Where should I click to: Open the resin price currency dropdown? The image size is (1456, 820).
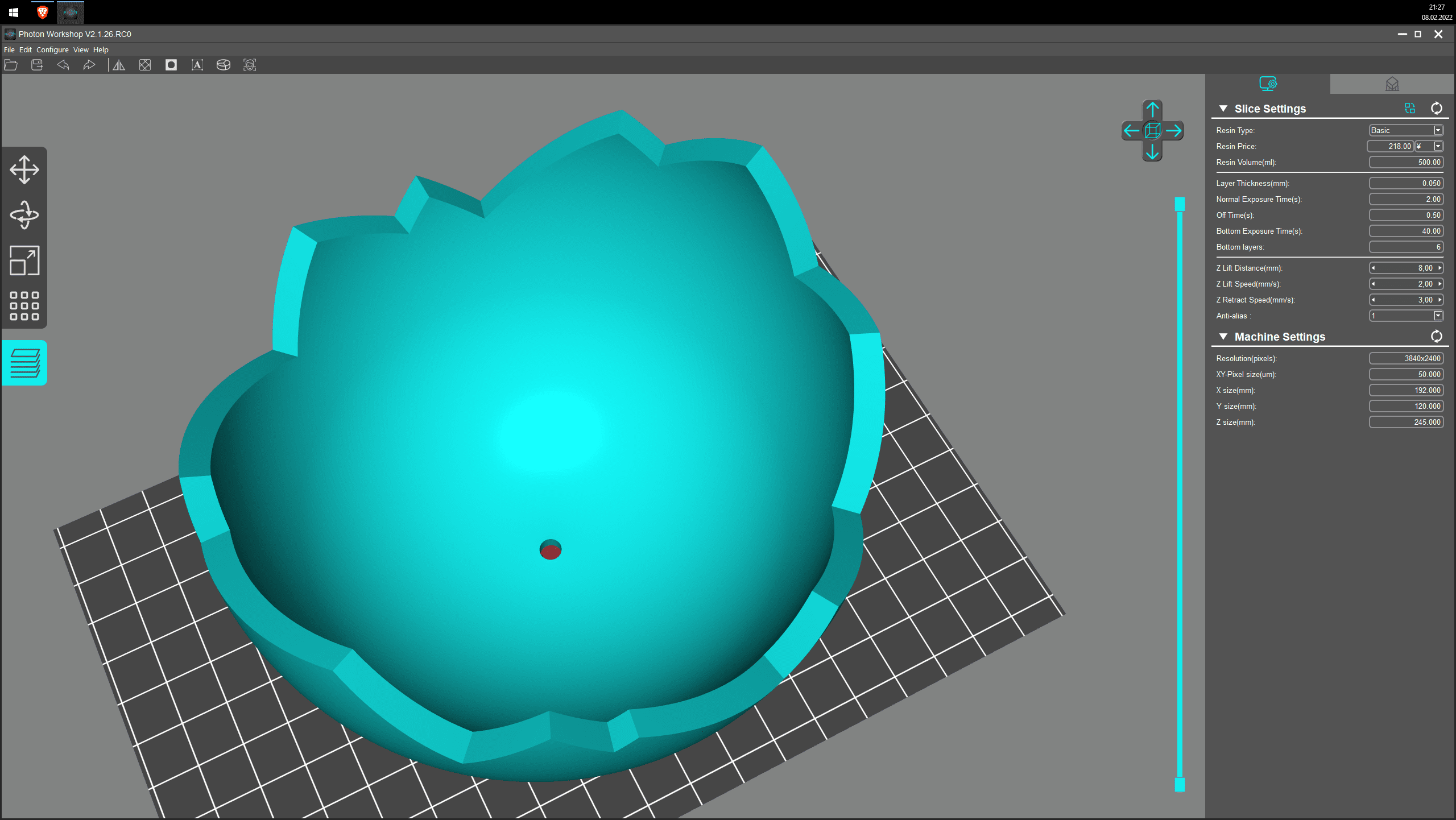point(1438,146)
